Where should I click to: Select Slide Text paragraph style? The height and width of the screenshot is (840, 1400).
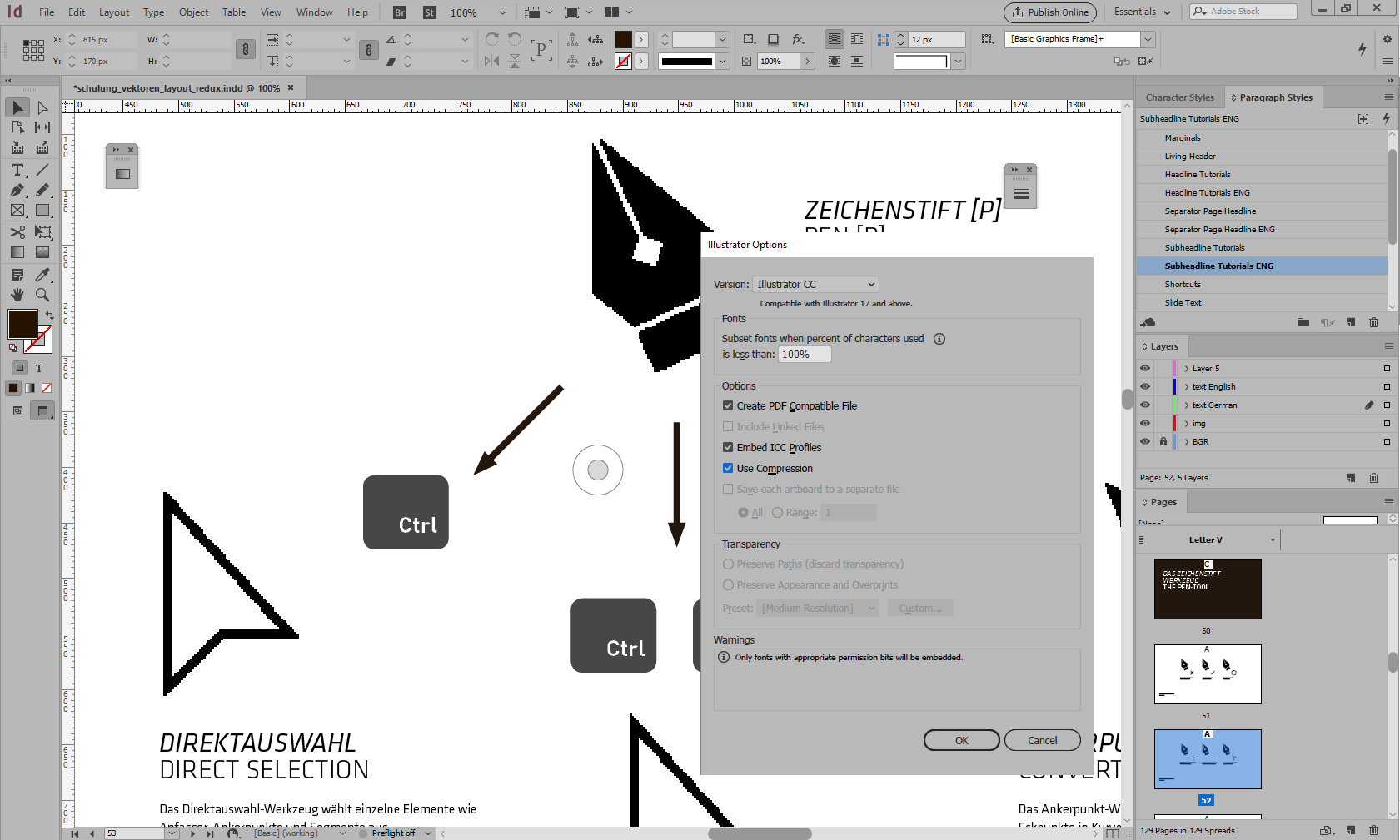pos(1262,303)
